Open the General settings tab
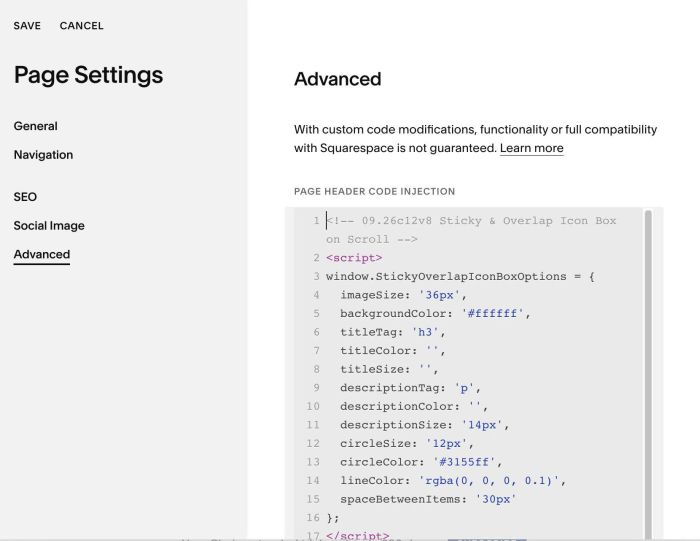Screen dimensions: 700x541 [x=35, y=126]
